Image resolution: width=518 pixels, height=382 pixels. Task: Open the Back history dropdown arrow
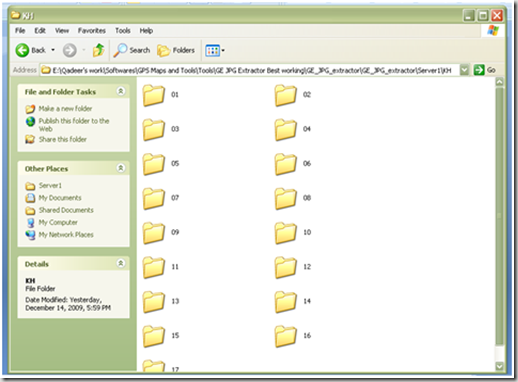coord(53,50)
